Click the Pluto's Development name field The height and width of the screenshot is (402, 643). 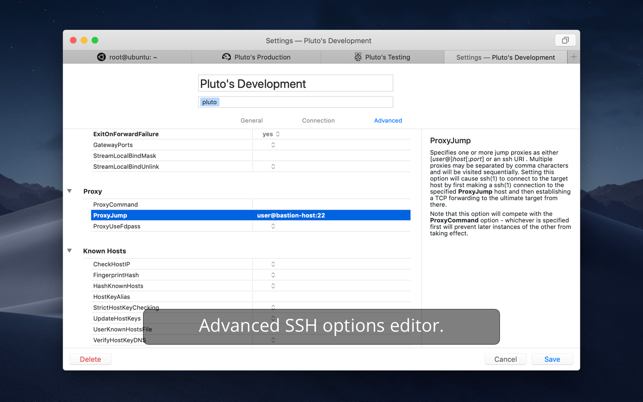pos(295,84)
